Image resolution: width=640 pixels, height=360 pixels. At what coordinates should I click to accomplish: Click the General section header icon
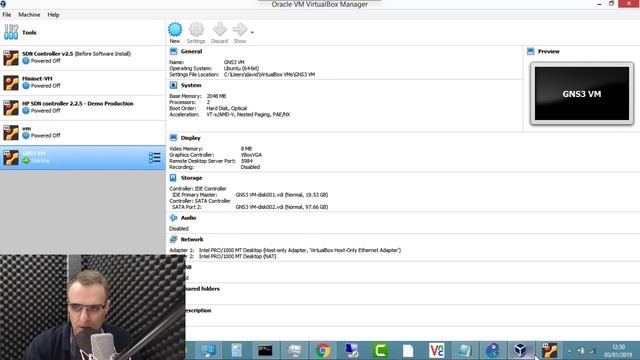coord(173,51)
